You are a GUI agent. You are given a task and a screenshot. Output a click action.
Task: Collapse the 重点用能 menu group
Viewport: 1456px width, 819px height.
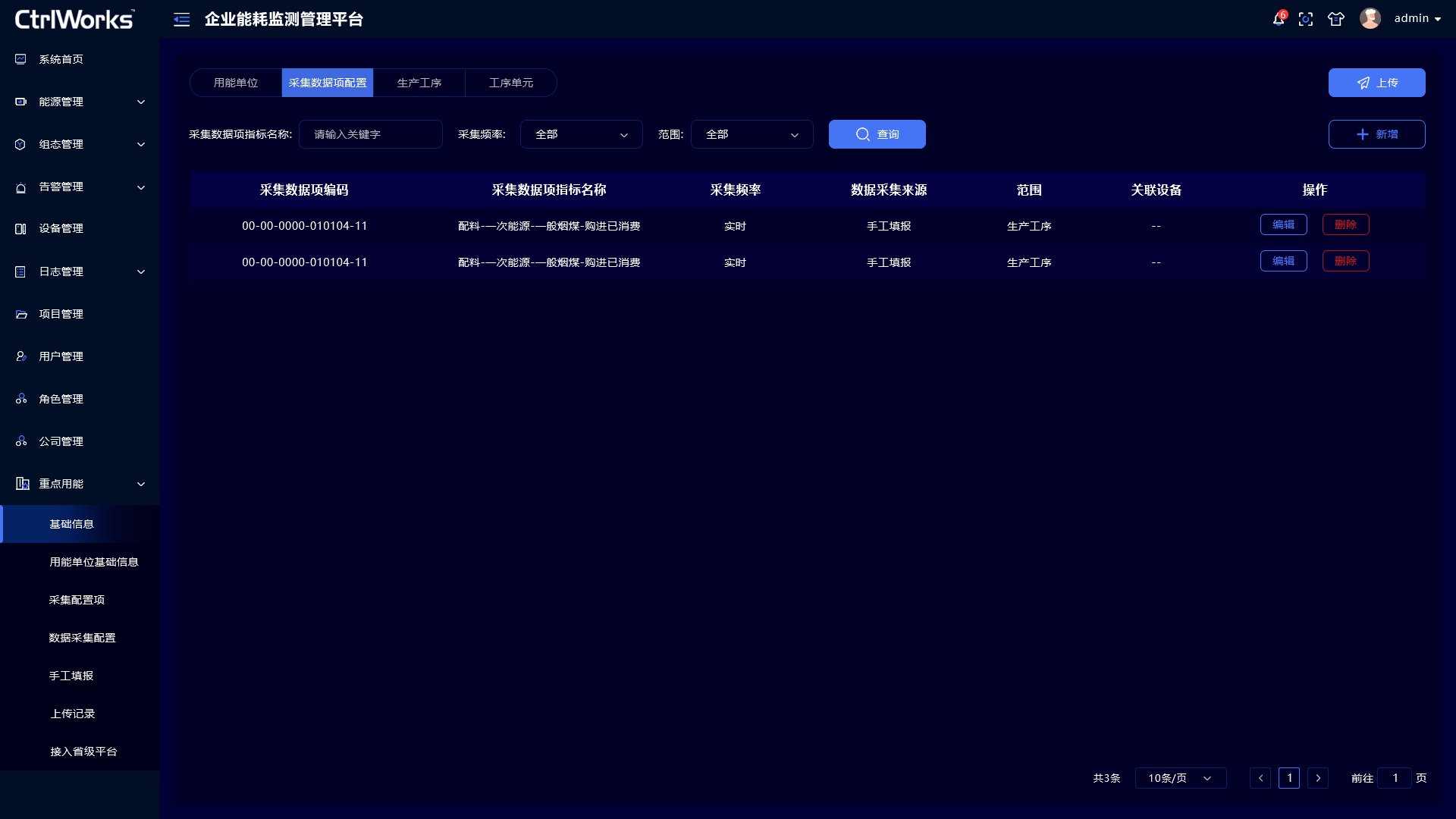pyautogui.click(x=80, y=484)
